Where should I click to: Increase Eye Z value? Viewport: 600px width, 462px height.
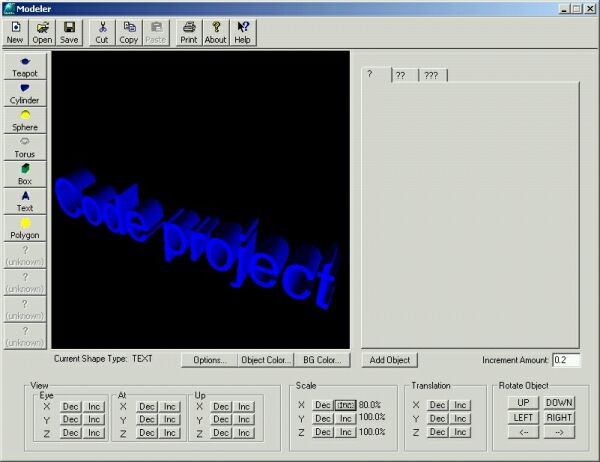tap(94, 433)
